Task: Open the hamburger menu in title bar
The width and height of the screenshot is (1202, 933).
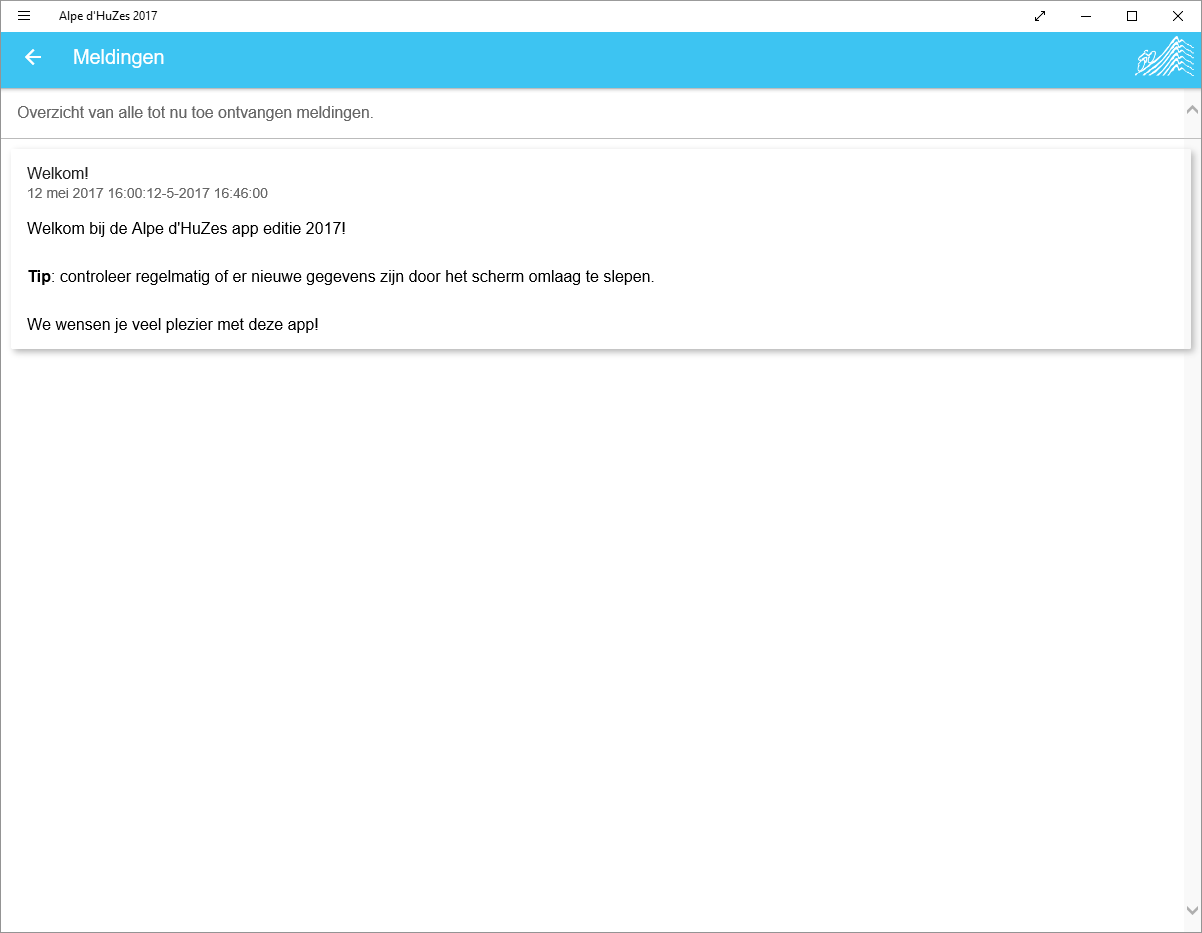Action: point(24,16)
